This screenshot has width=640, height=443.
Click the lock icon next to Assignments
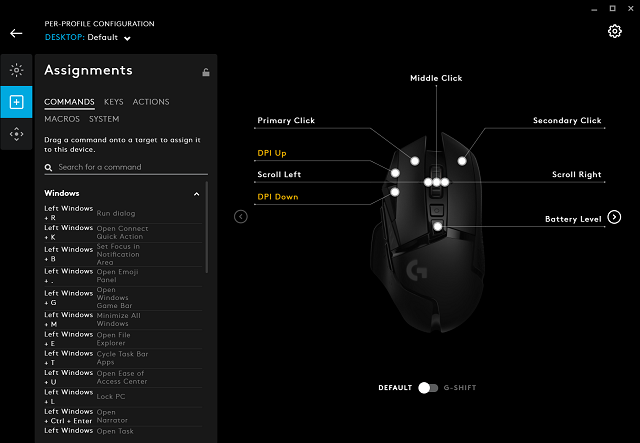click(205, 72)
